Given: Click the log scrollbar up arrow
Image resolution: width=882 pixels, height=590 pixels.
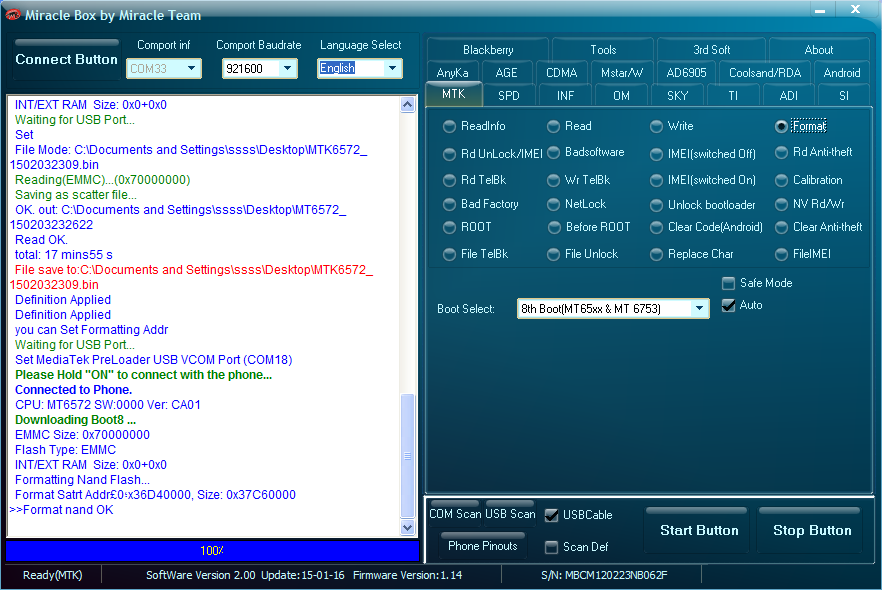Looking at the screenshot, I should click(408, 105).
